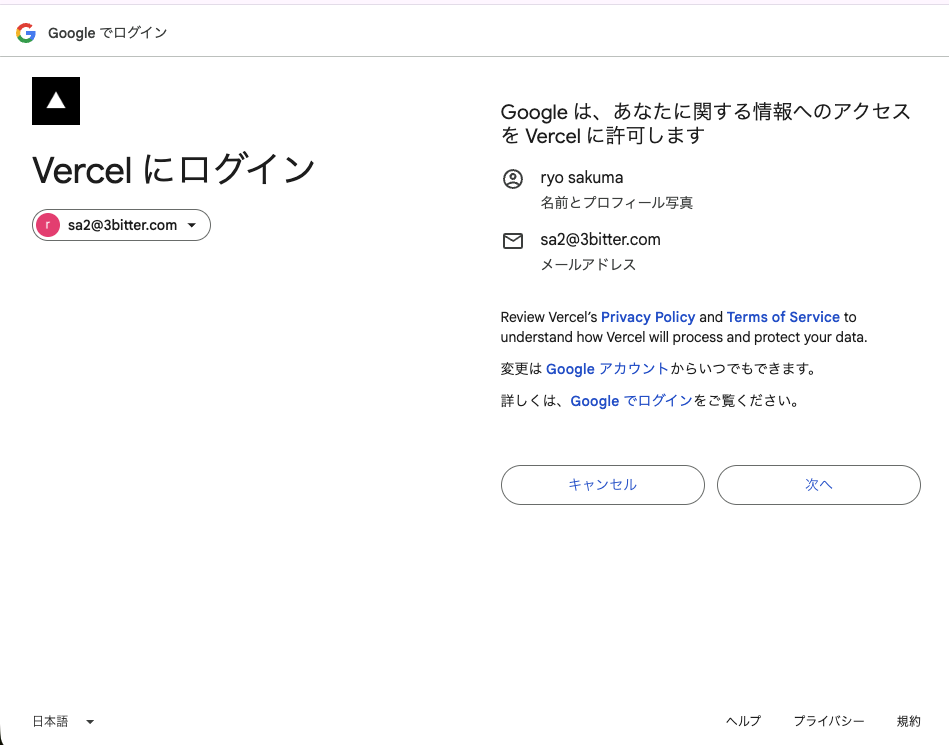
Task: Click the 次へ button
Action: coord(818,484)
